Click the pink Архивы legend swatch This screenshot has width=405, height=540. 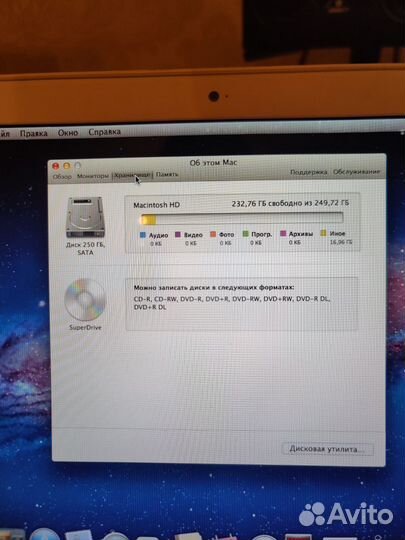283,233
